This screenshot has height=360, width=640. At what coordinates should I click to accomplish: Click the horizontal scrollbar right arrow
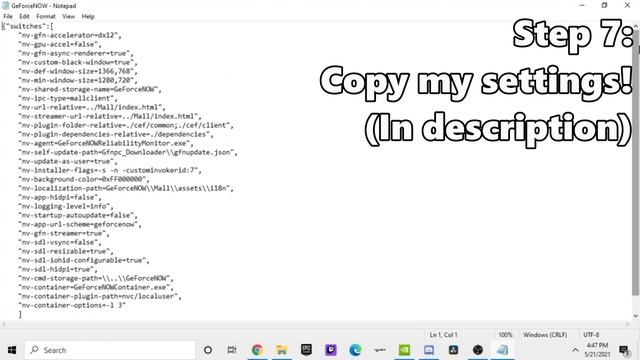pyautogui.click(x=628, y=324)
